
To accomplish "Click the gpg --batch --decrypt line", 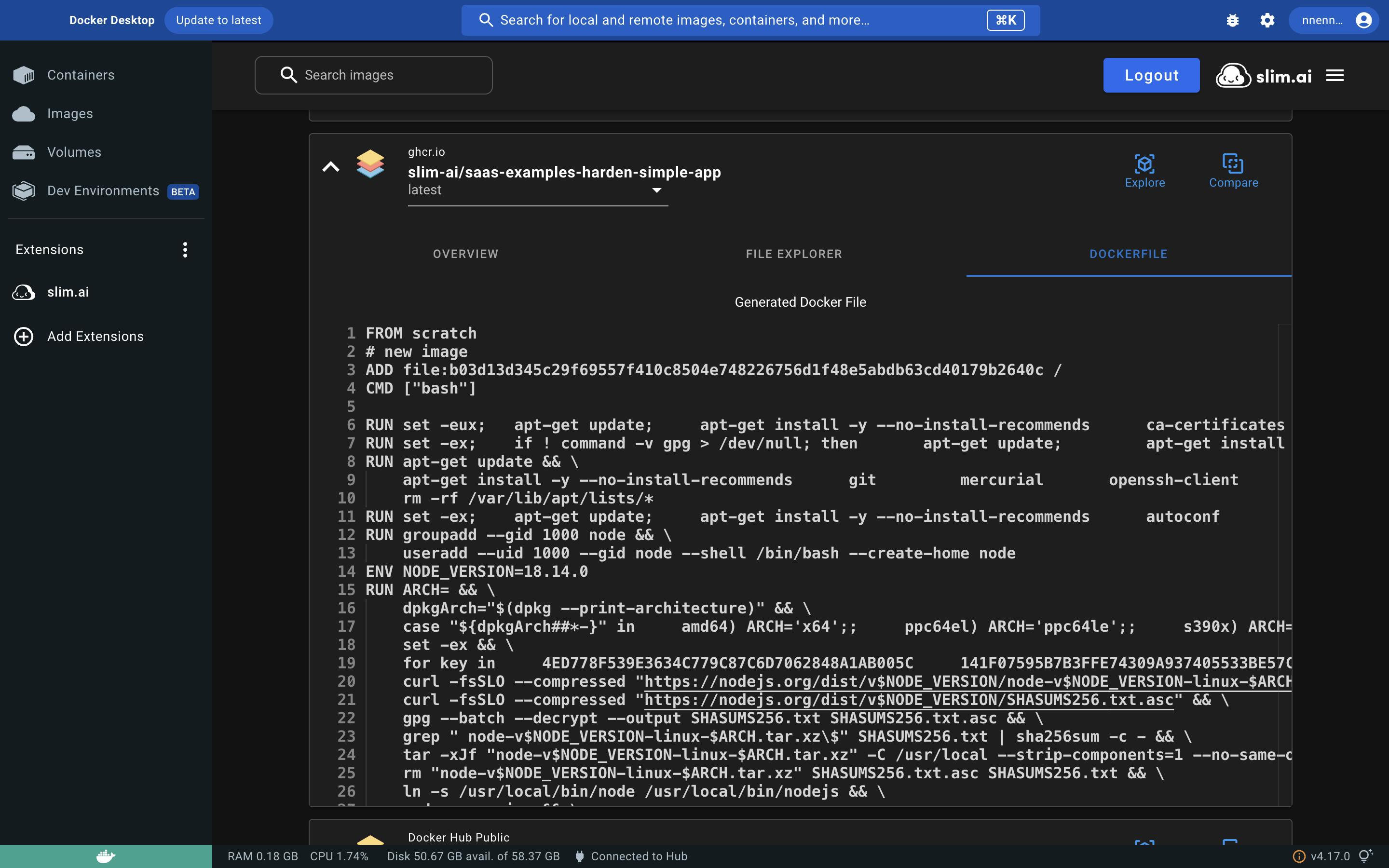I will 722,719.
